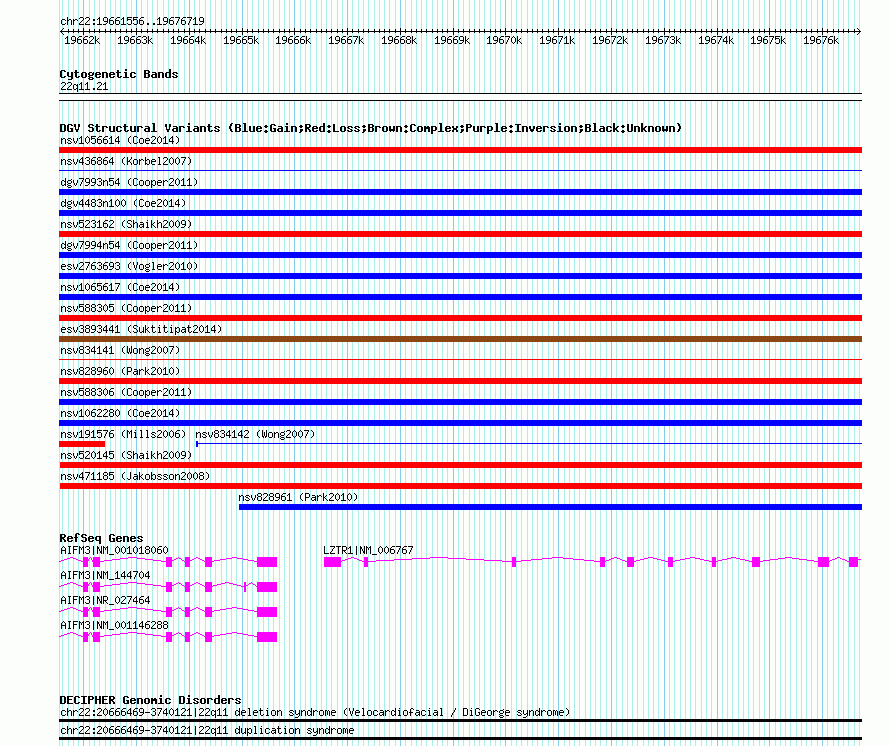This screenshot has width=890, height=746.
Task: Click the AIFM3|NM_001018060 transcript label
Action: click(x=114, y=550)
